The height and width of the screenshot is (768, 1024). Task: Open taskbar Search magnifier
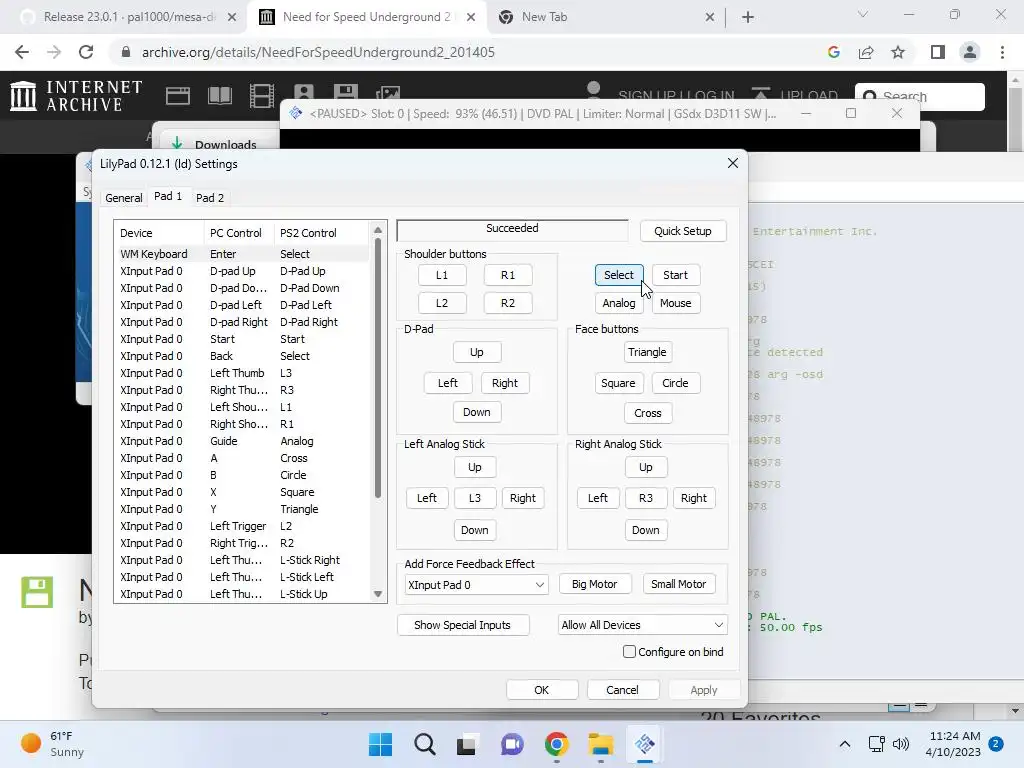pos(424,744)
